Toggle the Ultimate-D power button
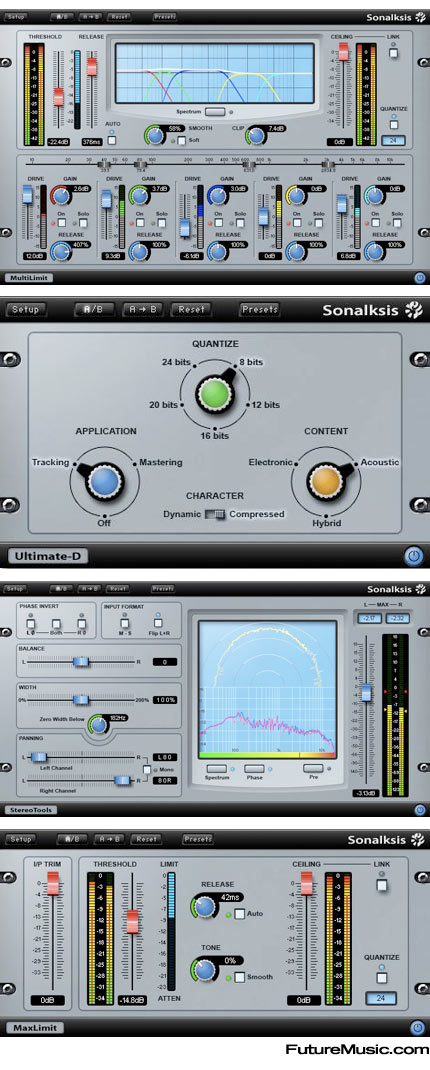This screenshot has height=1070, width=430. click(x=413, y=555)
